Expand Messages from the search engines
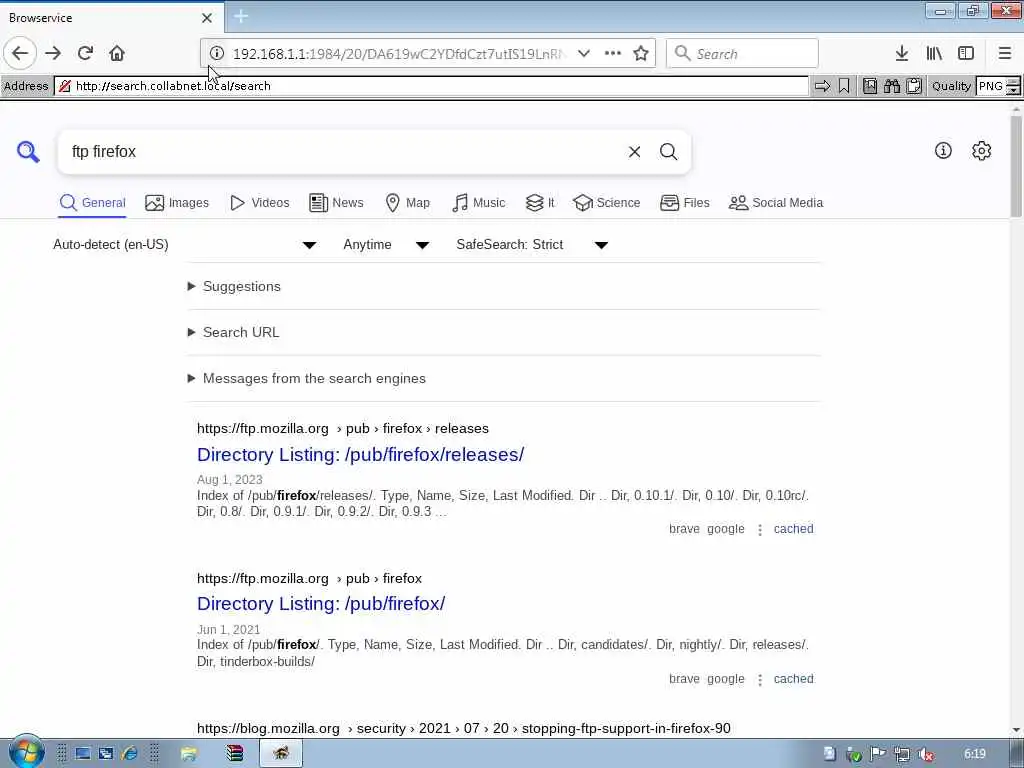The image size is (1024, 768). 307,379
